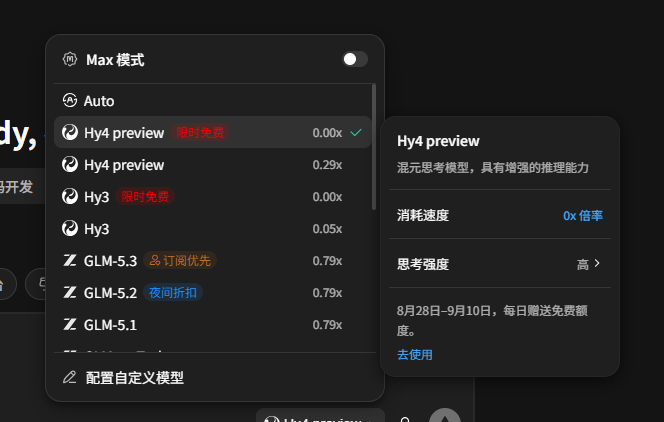Click the Z logo next to GLM-5.1
The height and width of the screenshot is (422, 664).
pos(70,324)
